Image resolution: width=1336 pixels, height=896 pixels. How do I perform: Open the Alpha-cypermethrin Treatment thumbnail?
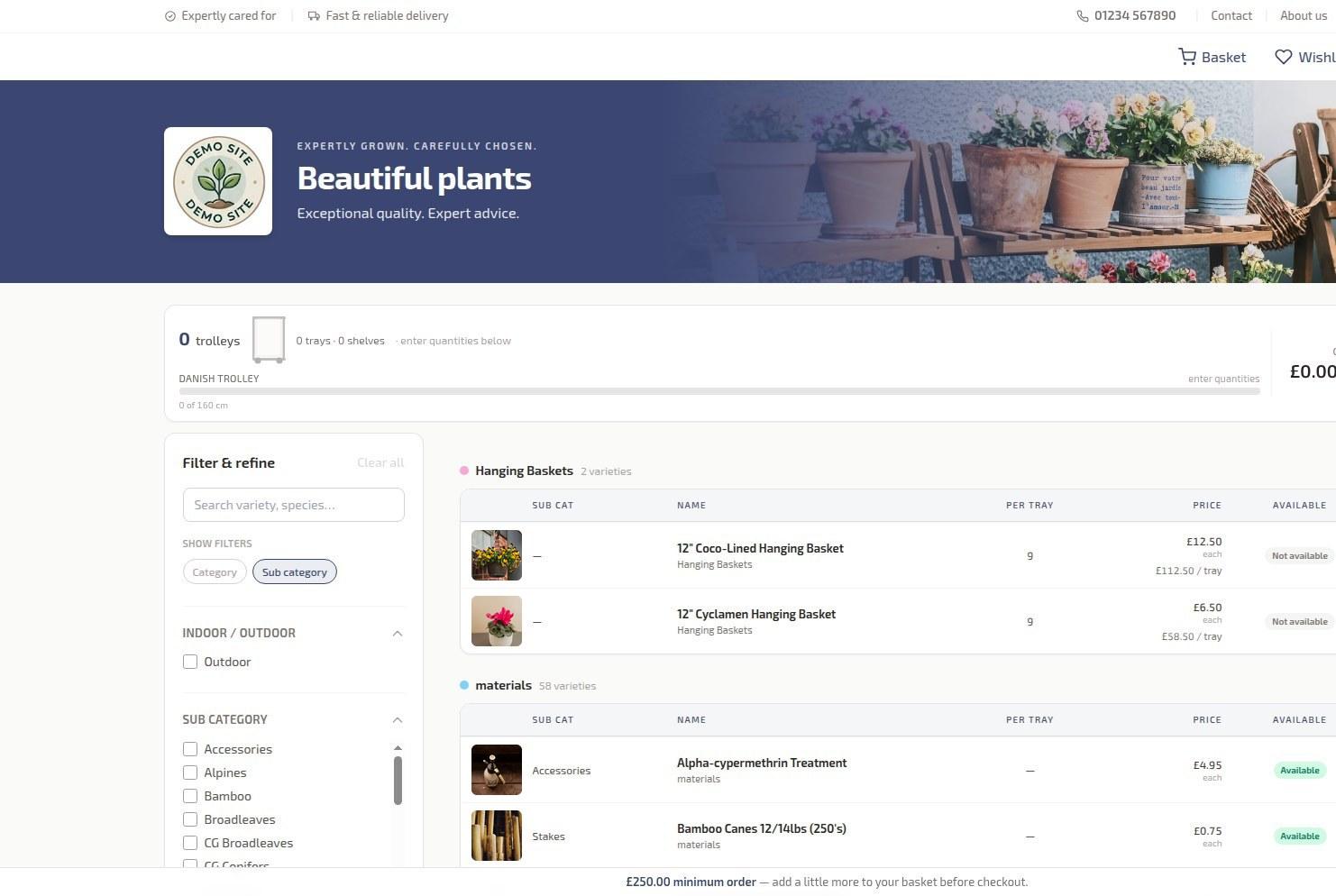pyautogui.click(x=497, y=770)
